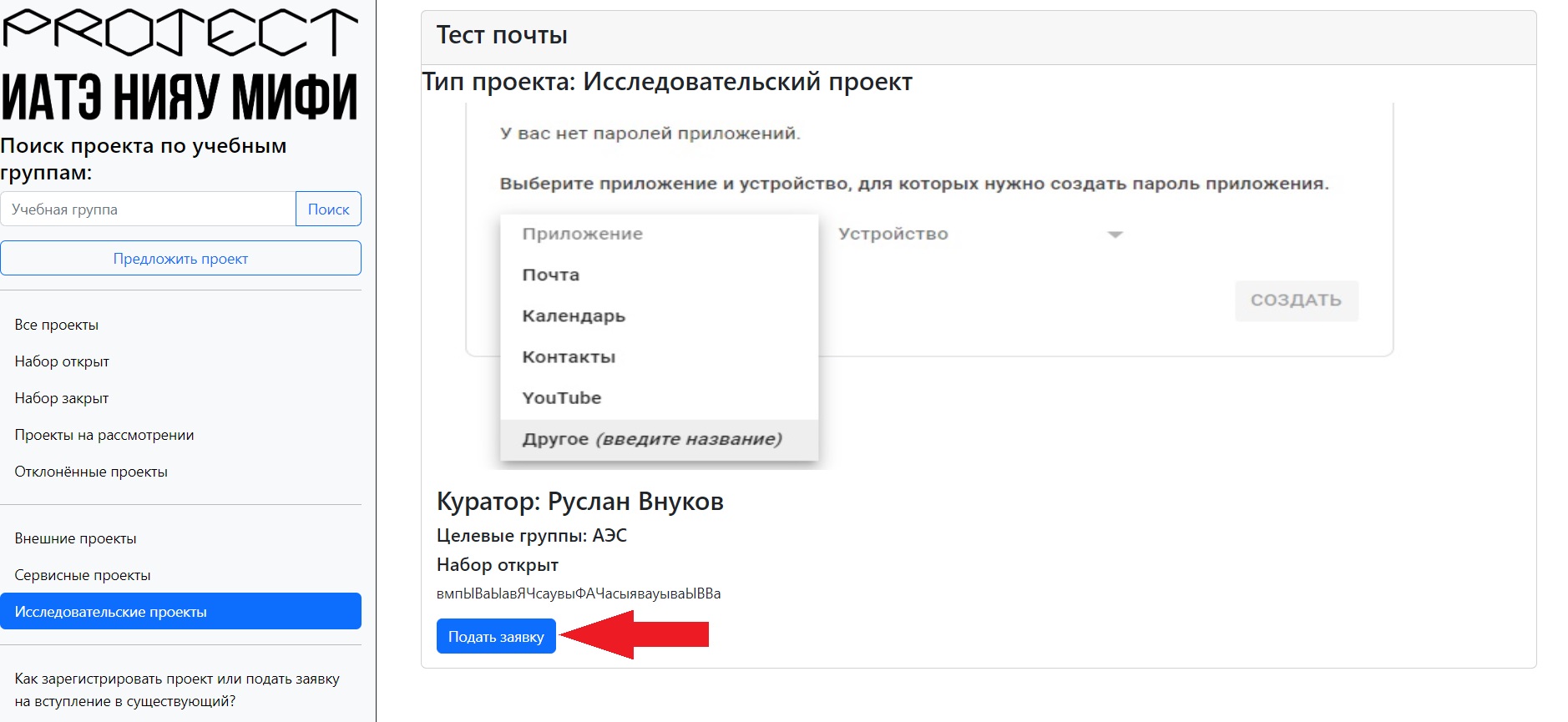
Task: Click the Набор открыт status line under Целевые группы
Action: click(498, 565)
